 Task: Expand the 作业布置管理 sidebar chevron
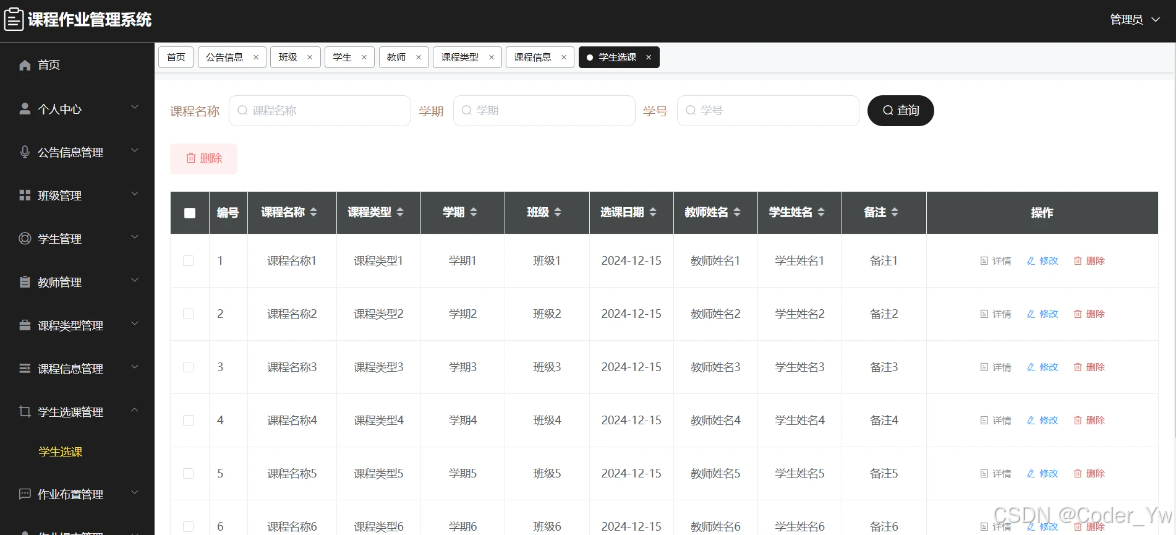pos(134,493)
